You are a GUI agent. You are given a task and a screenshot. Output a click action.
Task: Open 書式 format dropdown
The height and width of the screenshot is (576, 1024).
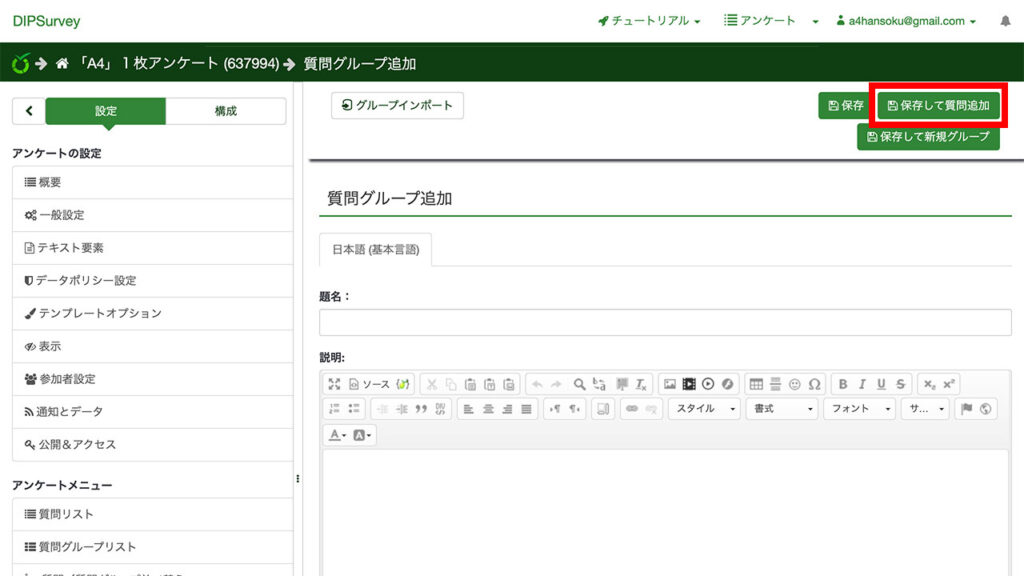click(x=782, y=409)
